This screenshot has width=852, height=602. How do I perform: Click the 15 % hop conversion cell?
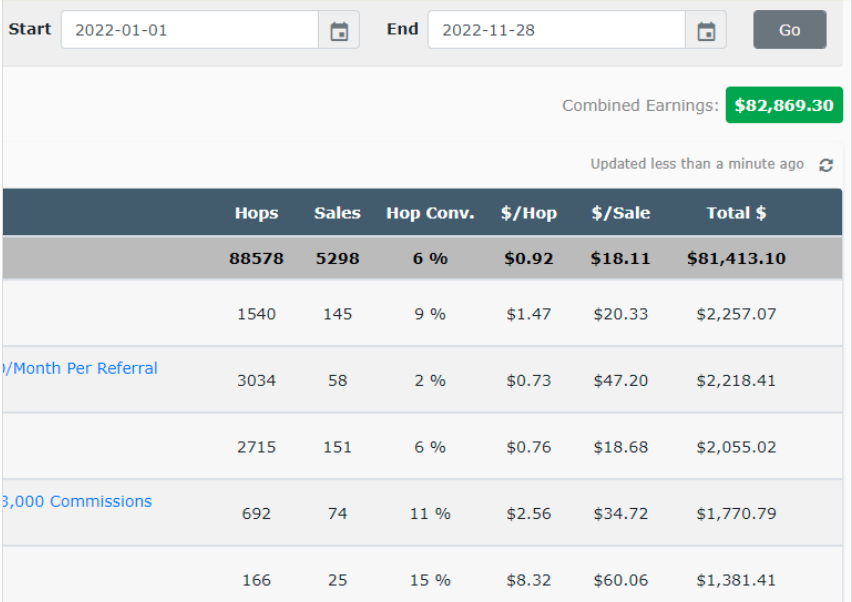click(x=430, y=580)
